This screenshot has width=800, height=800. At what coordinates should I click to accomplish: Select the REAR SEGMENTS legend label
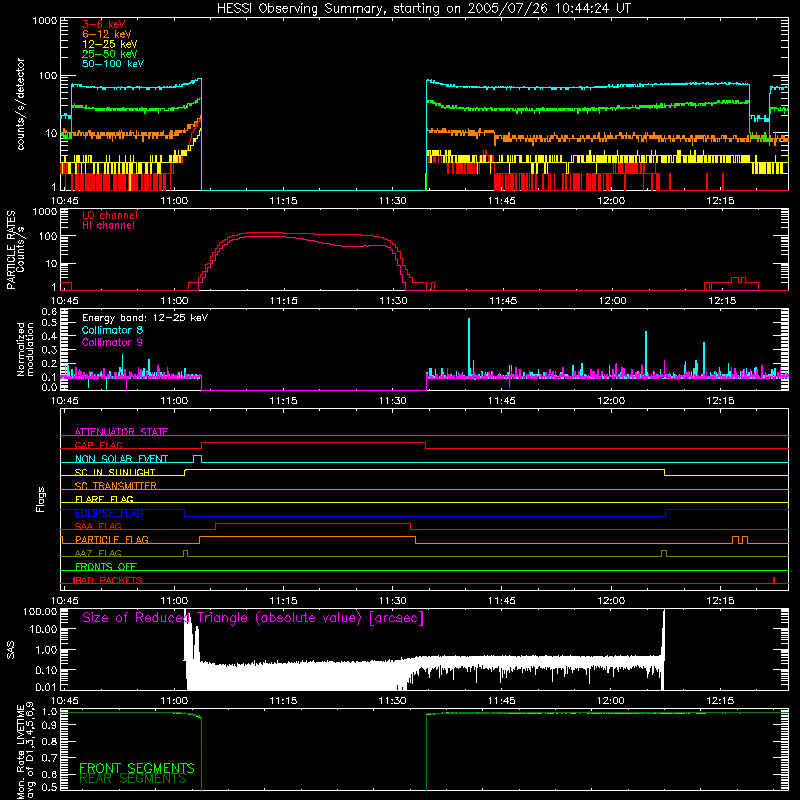[133, 778]
